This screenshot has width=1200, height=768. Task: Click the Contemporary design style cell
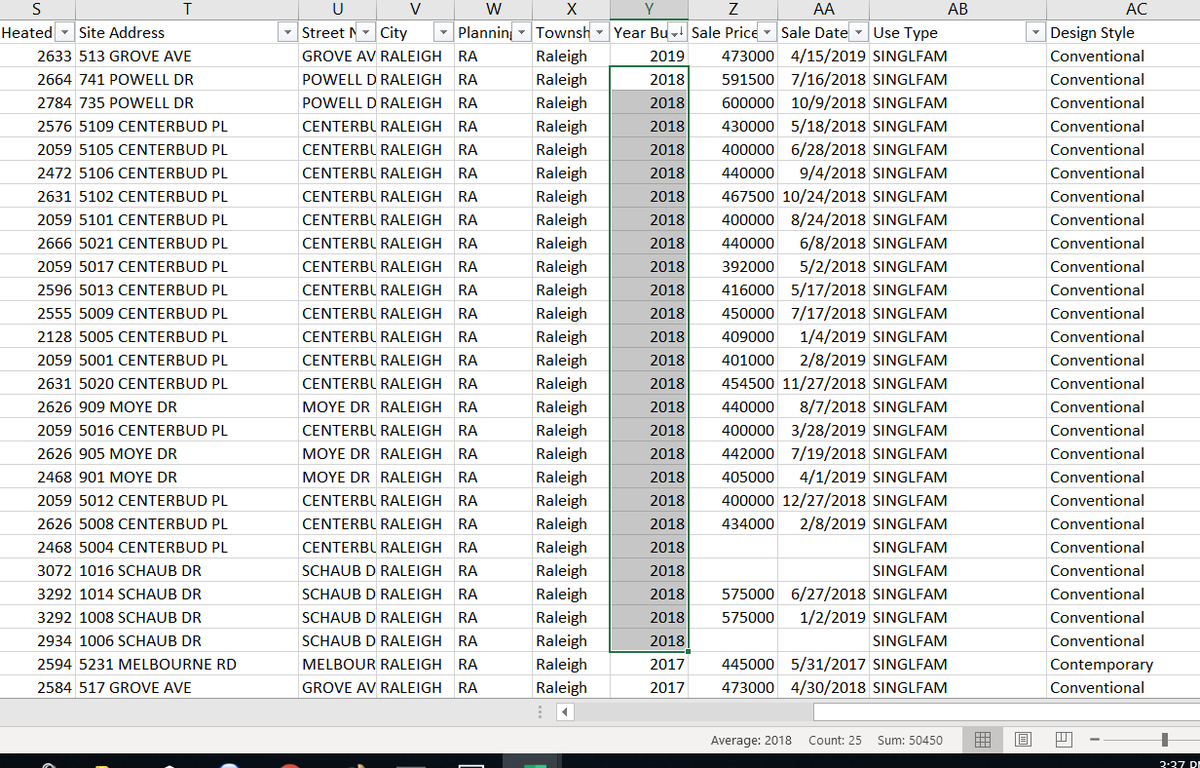coord(1123,664)
